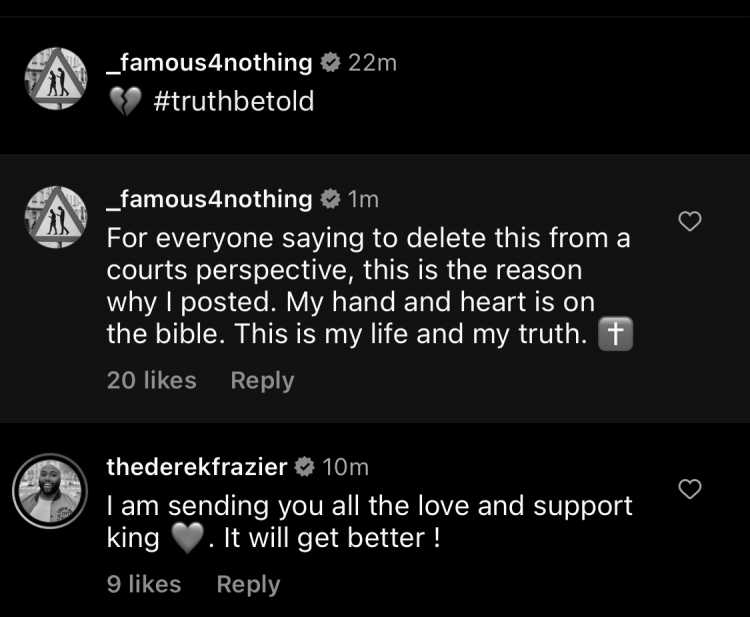View the 20 likes list

coord(152,380)
